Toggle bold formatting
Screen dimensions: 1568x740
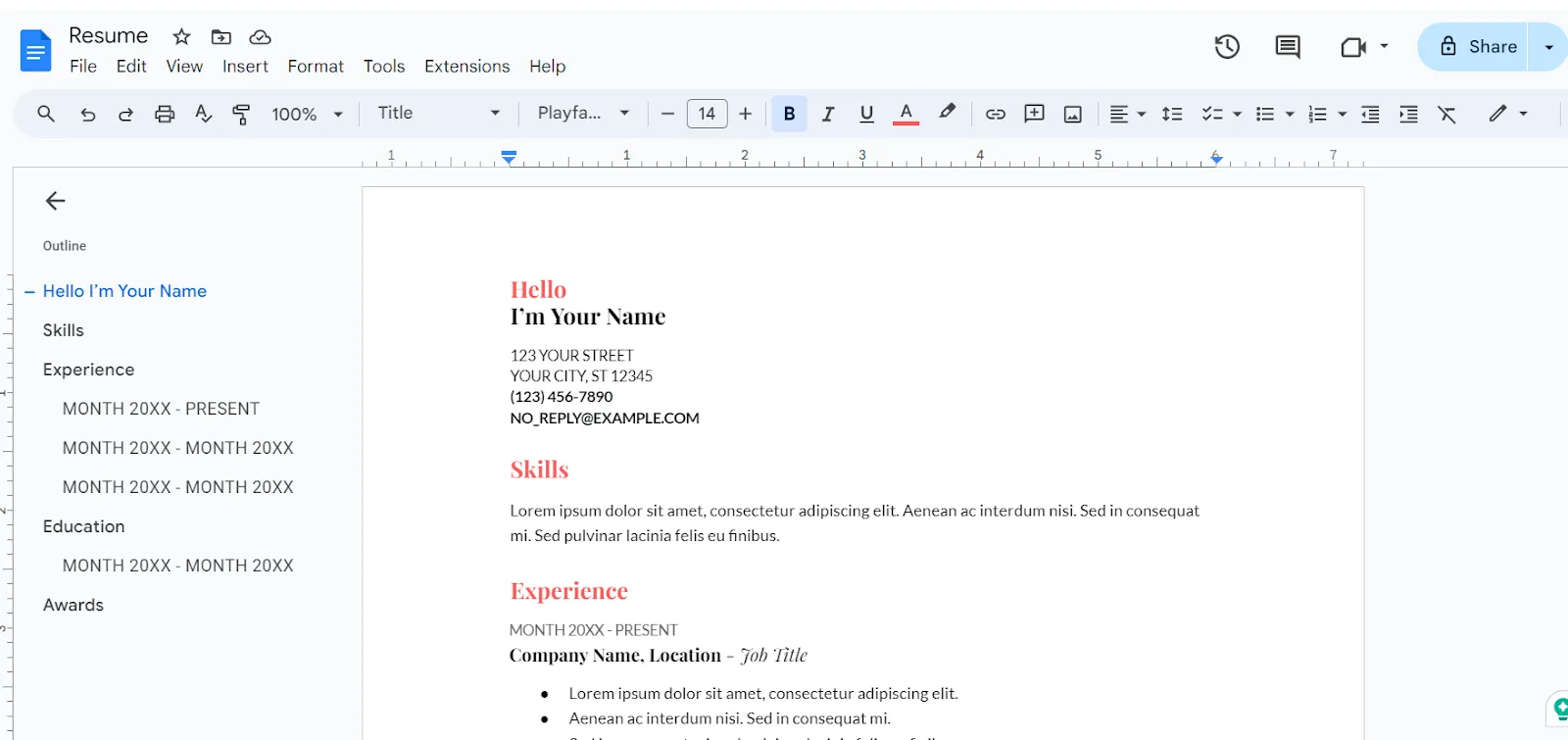point(789,114)
